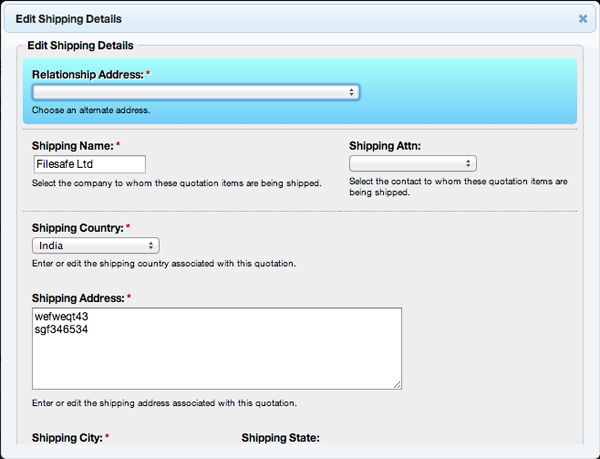Open the Shipping Attn dropdown
The width and height of the screenshot is (600, 459).
[x=413, y=164]
